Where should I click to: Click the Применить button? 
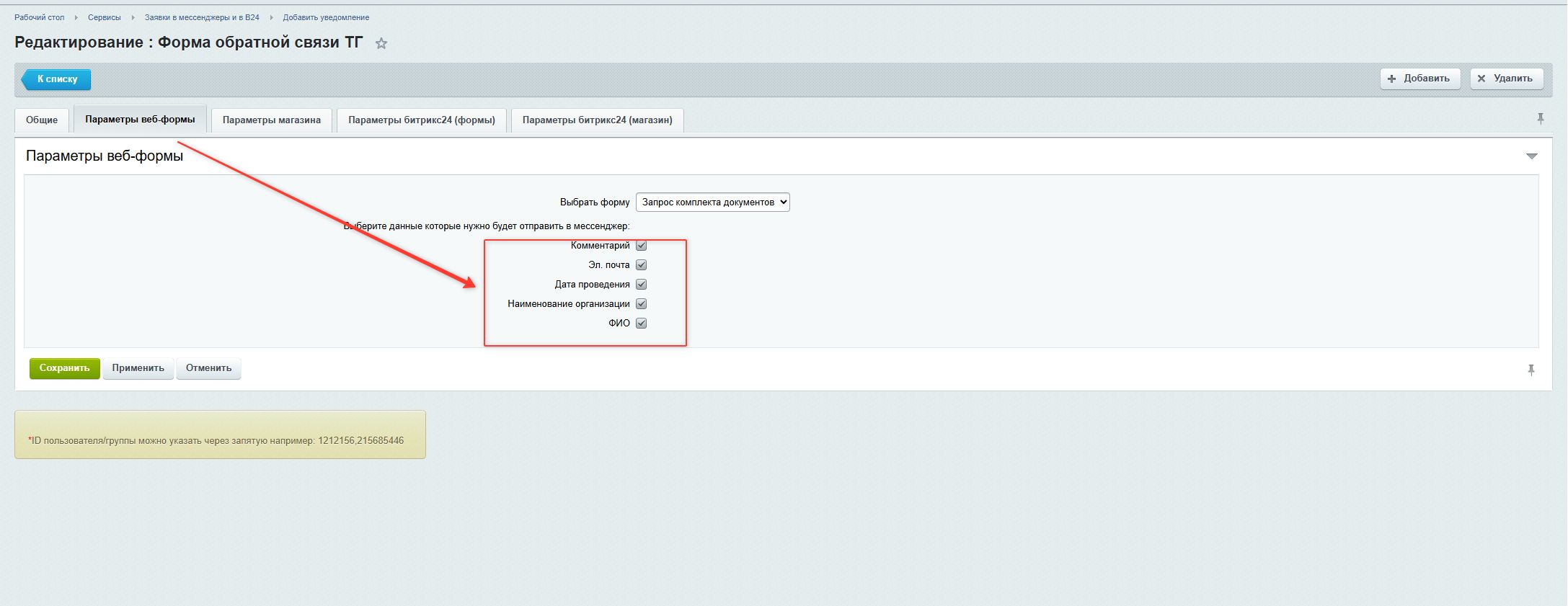pyautogui.click(x=138, y=368)
